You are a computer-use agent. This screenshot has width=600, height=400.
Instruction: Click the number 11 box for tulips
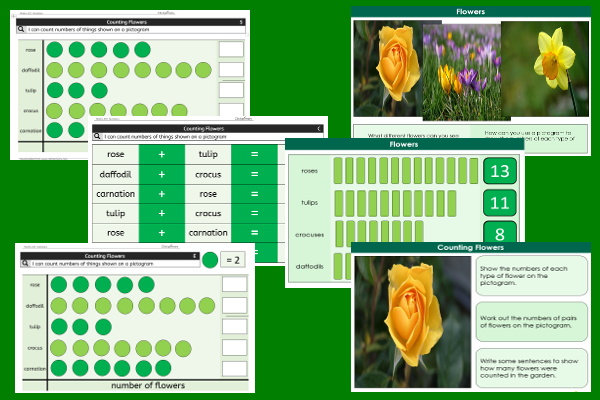(500, 202)
